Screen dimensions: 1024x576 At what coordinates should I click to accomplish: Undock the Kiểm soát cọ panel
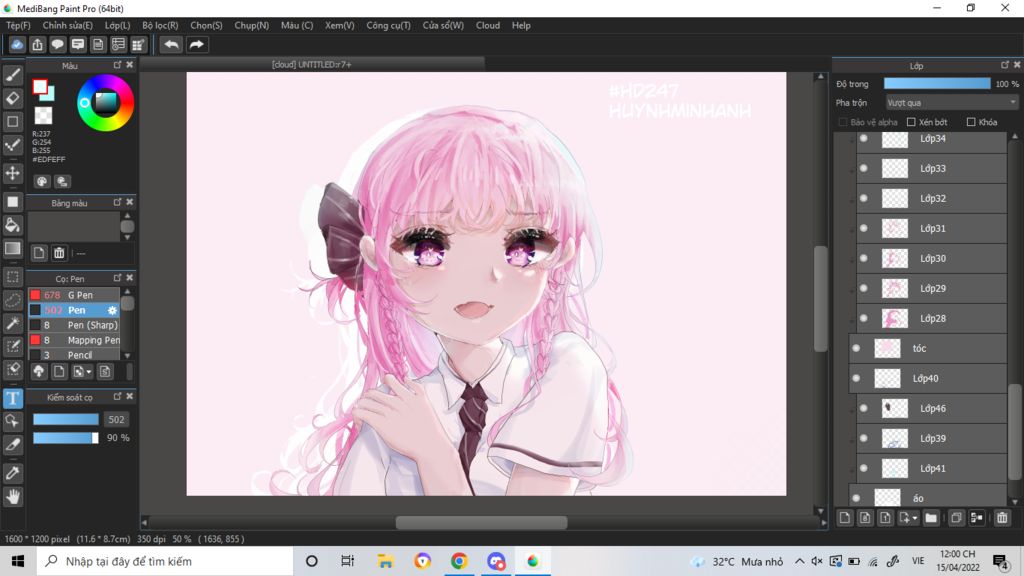118,396
